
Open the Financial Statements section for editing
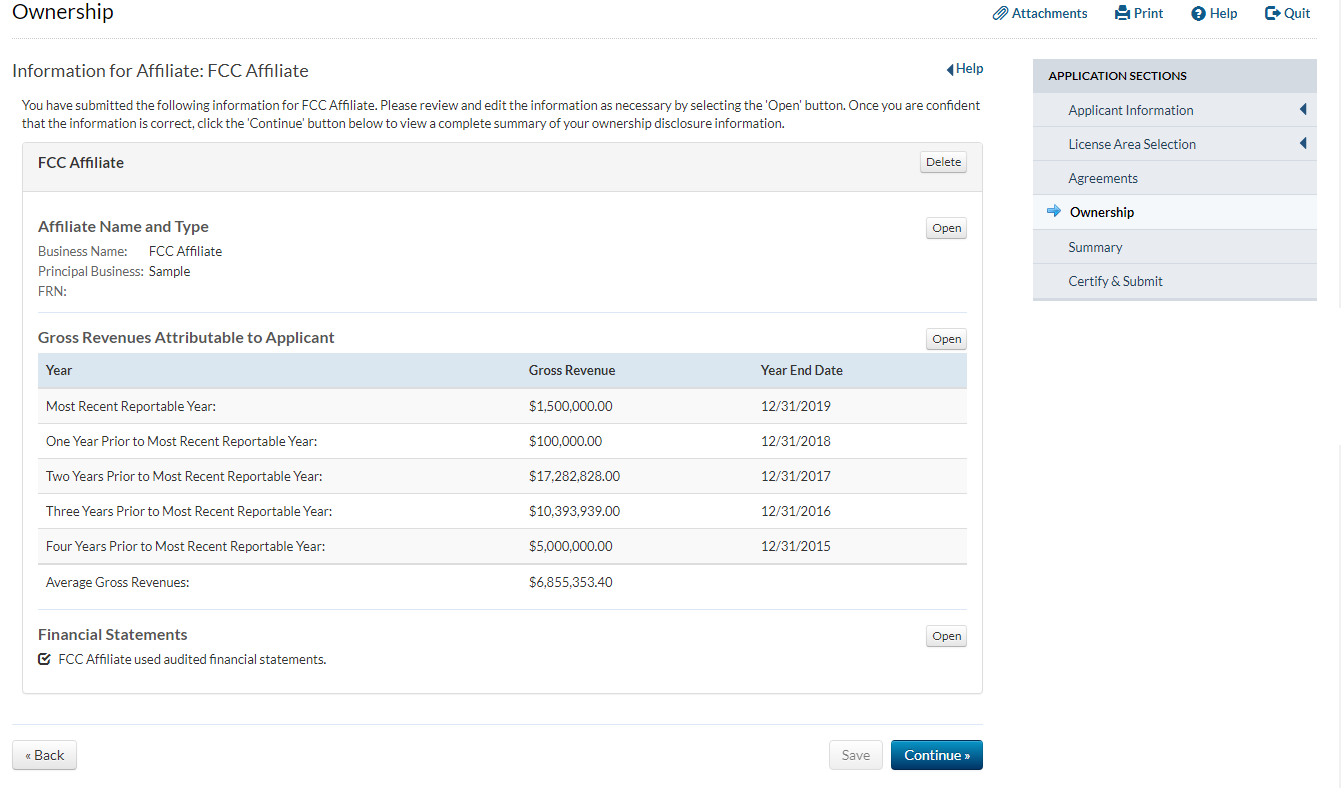[946, 636]
